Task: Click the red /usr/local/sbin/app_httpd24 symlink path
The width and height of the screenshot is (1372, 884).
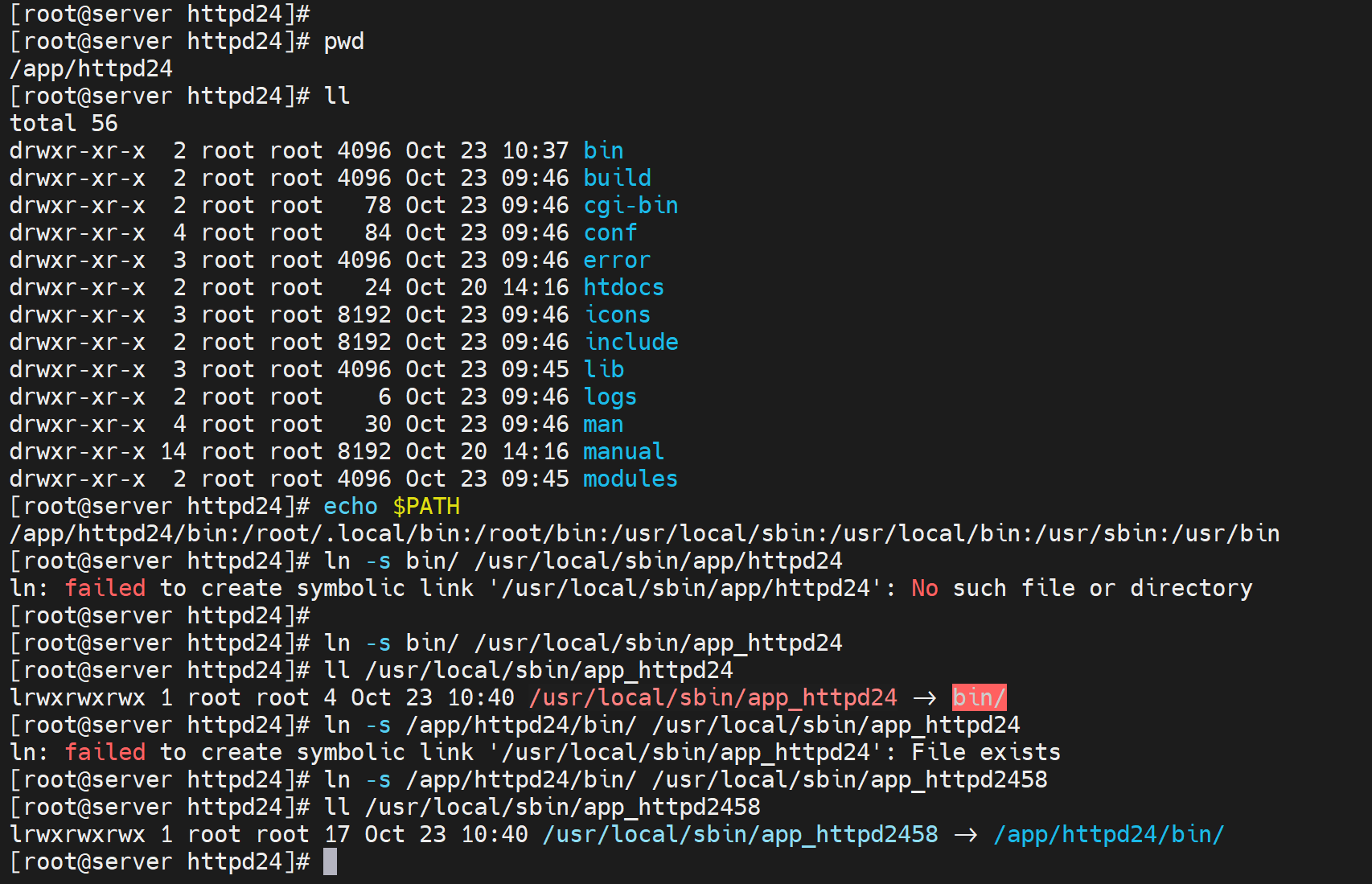Action: [x=713, y=697]
